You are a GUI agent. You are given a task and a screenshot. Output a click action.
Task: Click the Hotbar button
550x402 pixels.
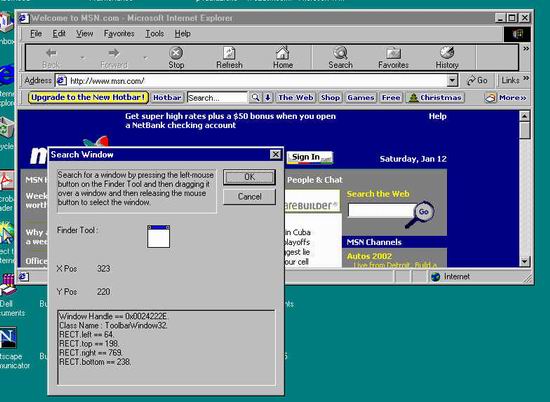coord(167,98)
